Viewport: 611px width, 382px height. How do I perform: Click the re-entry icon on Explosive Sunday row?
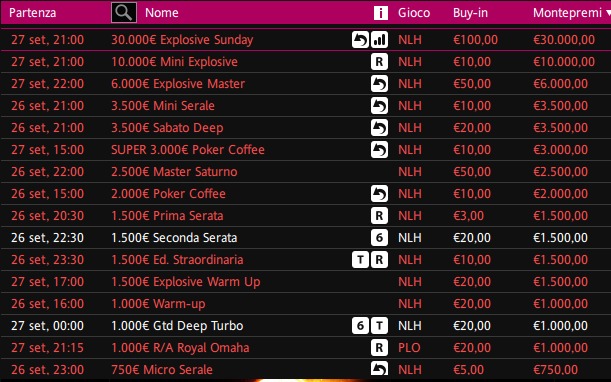click(360, 40)
